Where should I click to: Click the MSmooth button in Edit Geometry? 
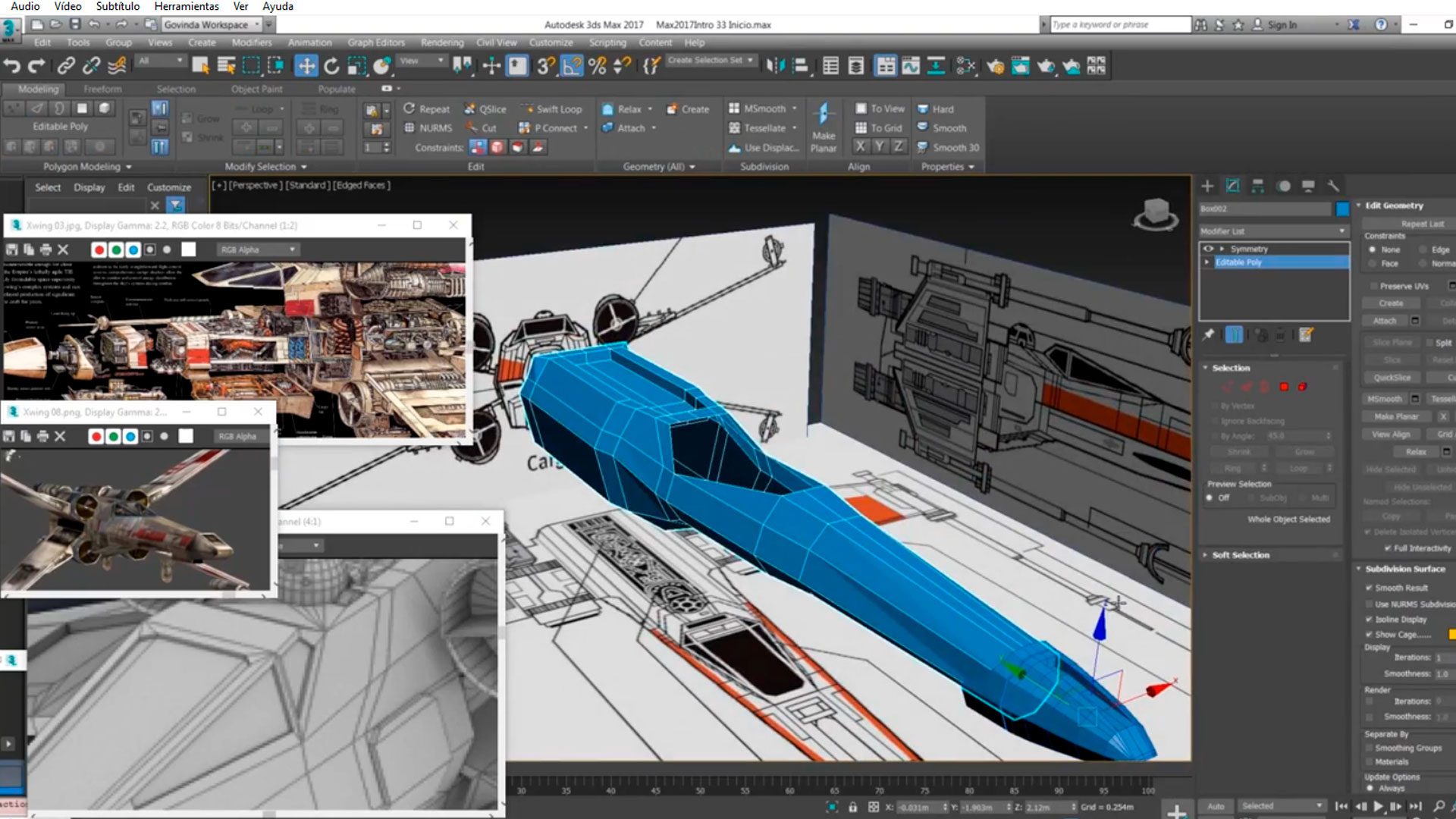(x=1385, y=399)
